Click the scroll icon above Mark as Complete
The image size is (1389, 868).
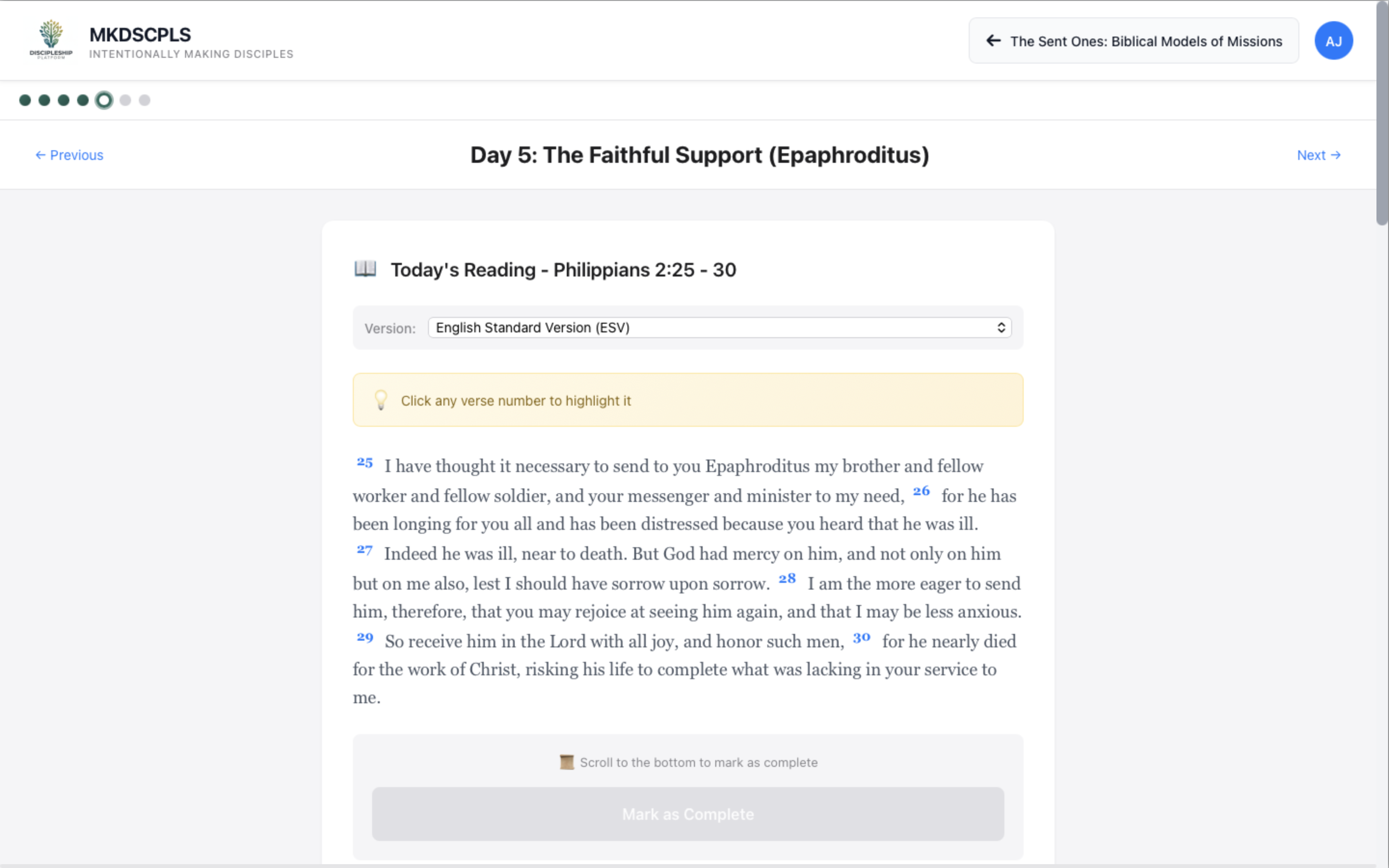(x=567, y=762)
